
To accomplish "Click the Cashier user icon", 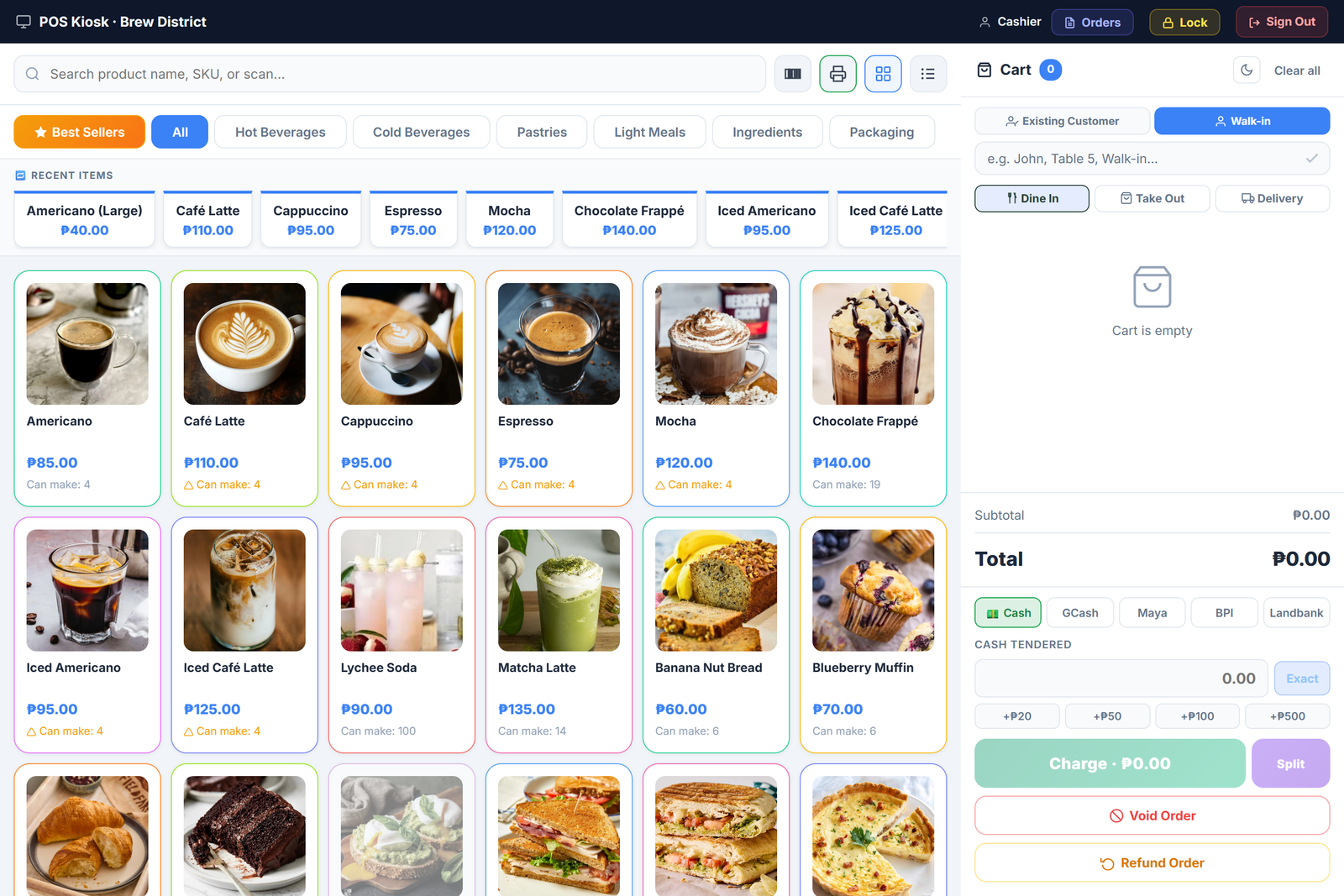I will 984,22.
